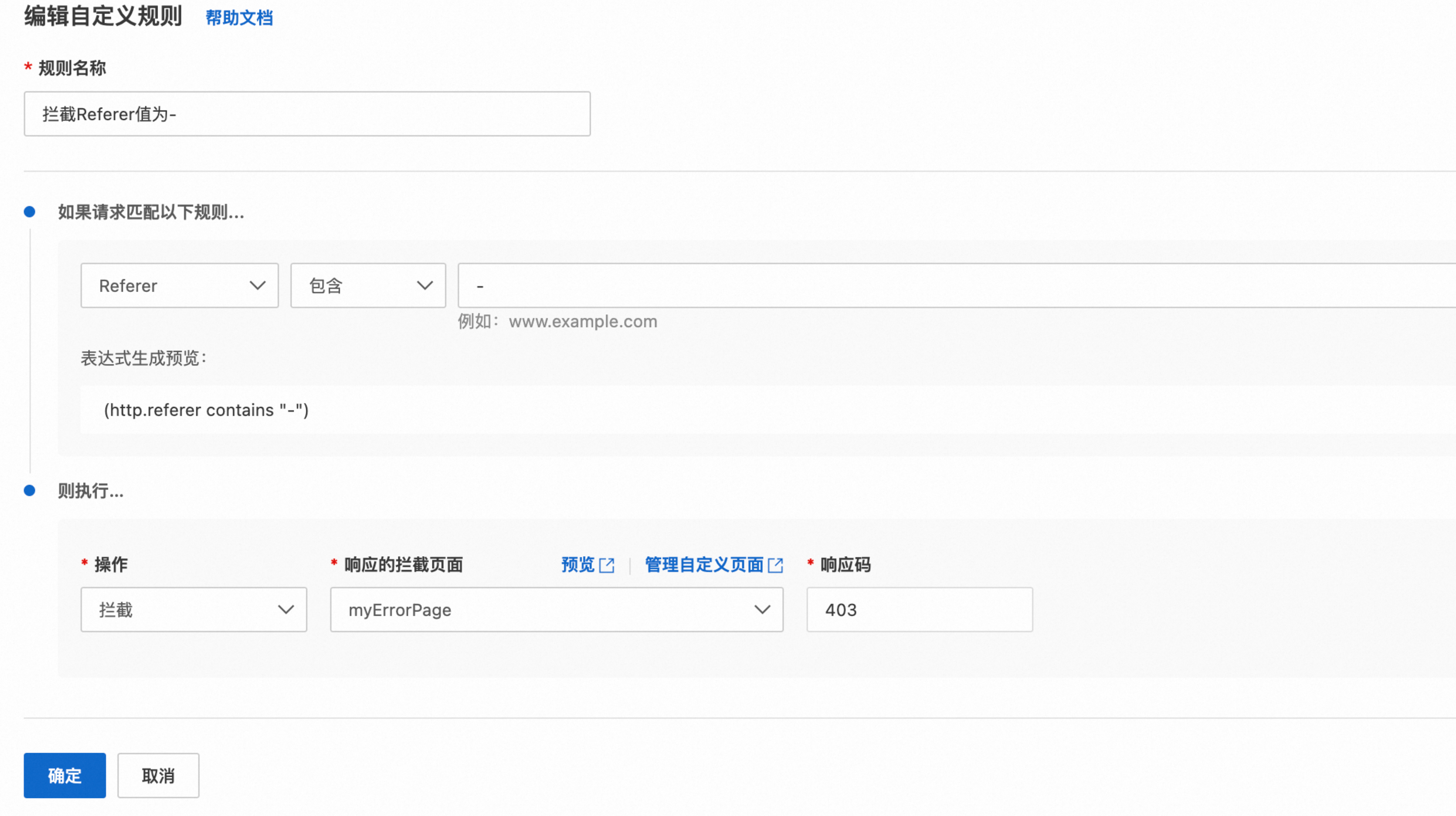Open the 帮助文档 help link

coord(239,18)
